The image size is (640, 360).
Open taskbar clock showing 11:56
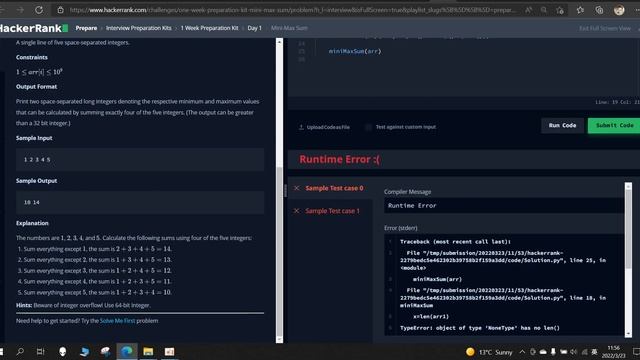pos(613,352)
